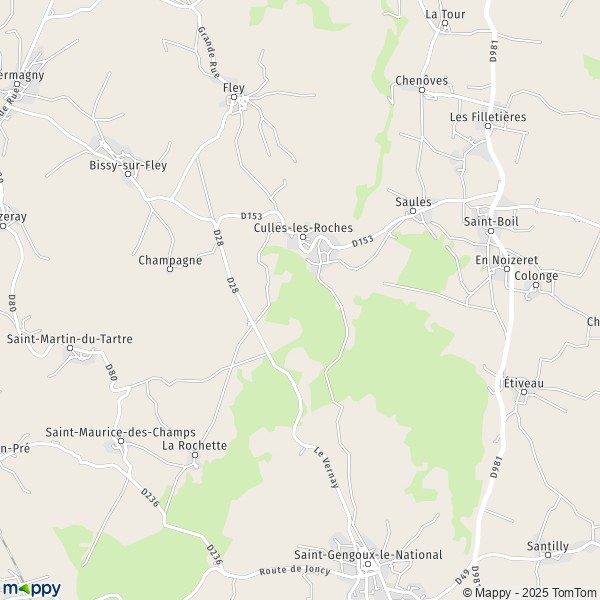Viewport: 600px width, 600px height.
Task: Click the Santilly place marker
Action: 548,555
